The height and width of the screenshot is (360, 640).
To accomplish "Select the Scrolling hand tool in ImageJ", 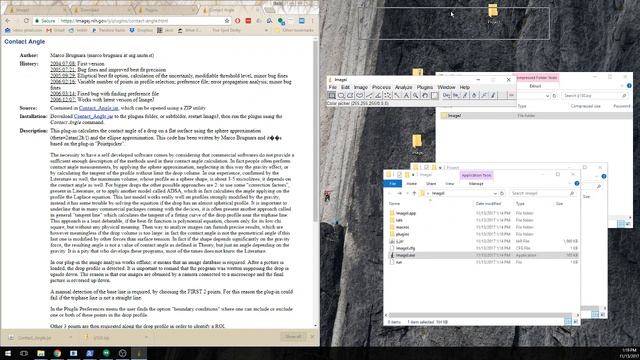I will tap(425, 96).
